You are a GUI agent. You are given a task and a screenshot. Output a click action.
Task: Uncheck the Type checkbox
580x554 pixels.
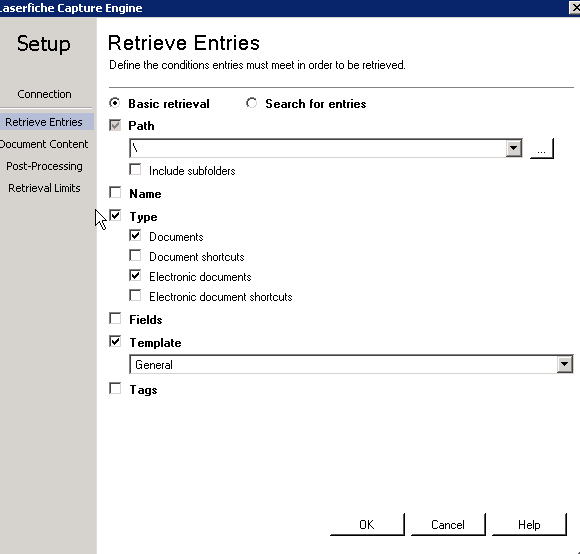[115, 215]
